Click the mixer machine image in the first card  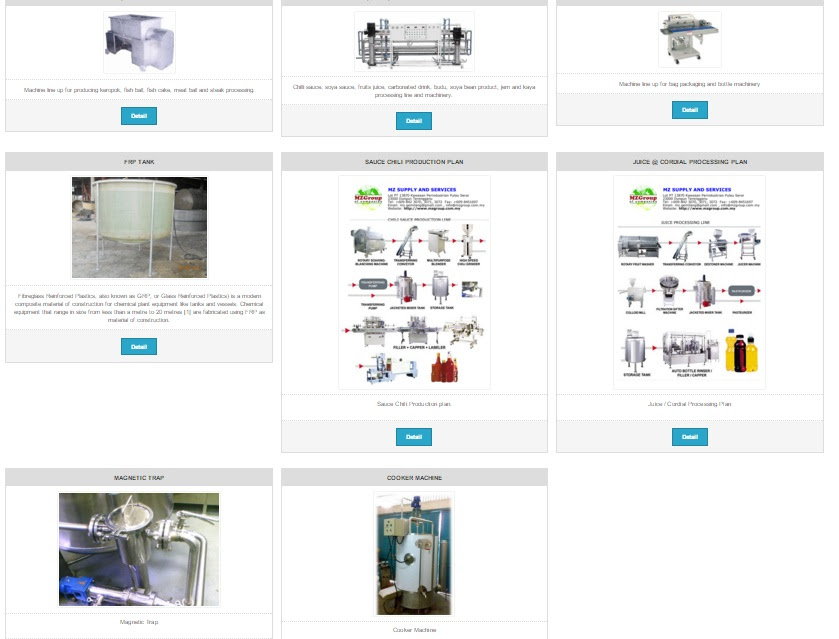coord(139,42)
